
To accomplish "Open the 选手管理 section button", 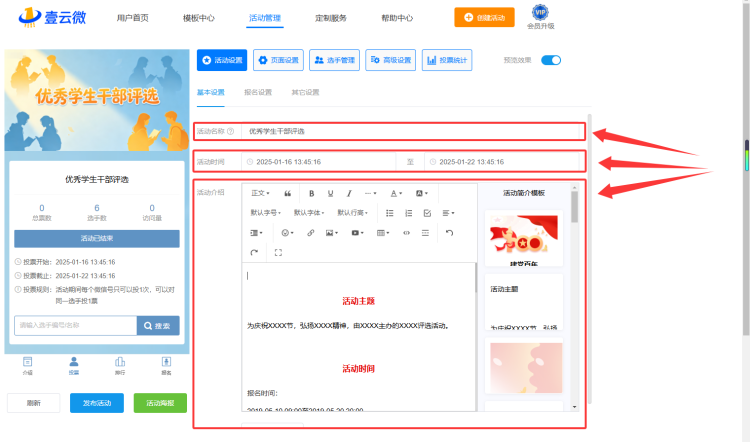I will coord(334,60).
